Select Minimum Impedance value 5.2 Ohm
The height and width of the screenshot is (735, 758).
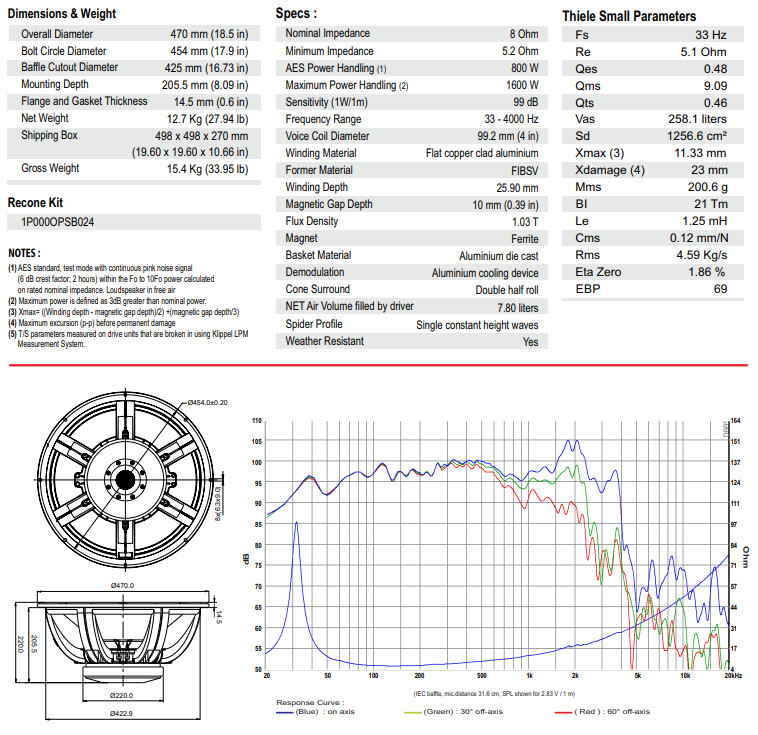pyautogui.click(x=520, y=51)
